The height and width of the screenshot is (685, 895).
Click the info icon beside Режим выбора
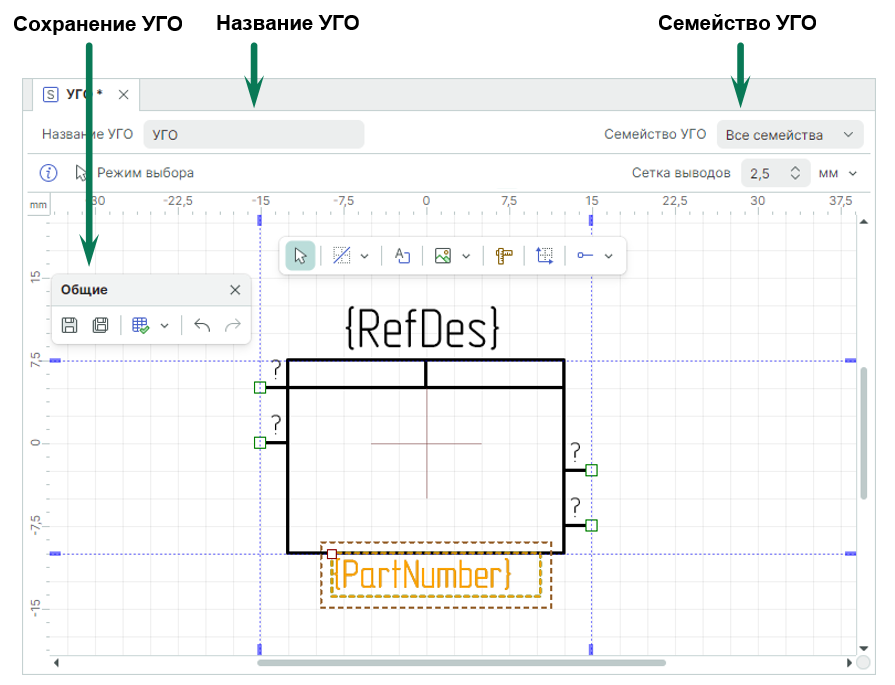coord(48,173)
